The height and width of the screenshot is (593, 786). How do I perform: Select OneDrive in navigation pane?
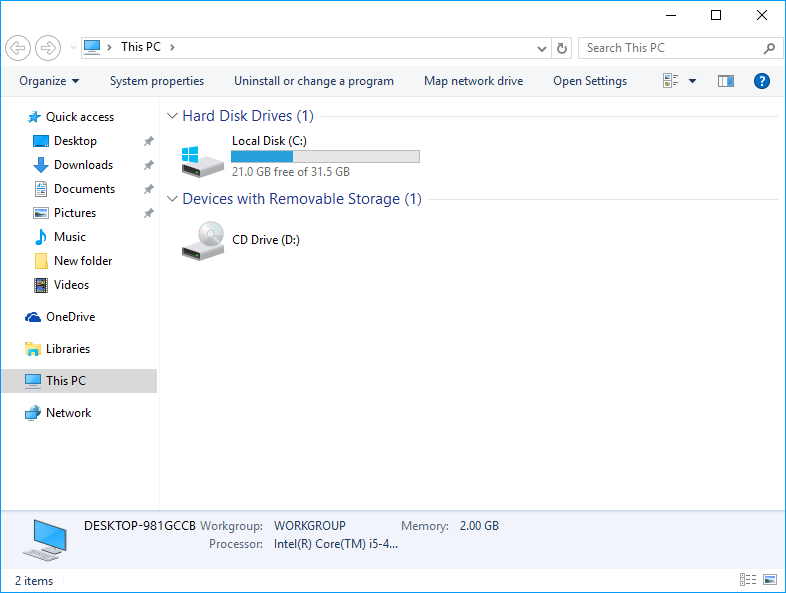pyautogui.click(x=70, y=317)
